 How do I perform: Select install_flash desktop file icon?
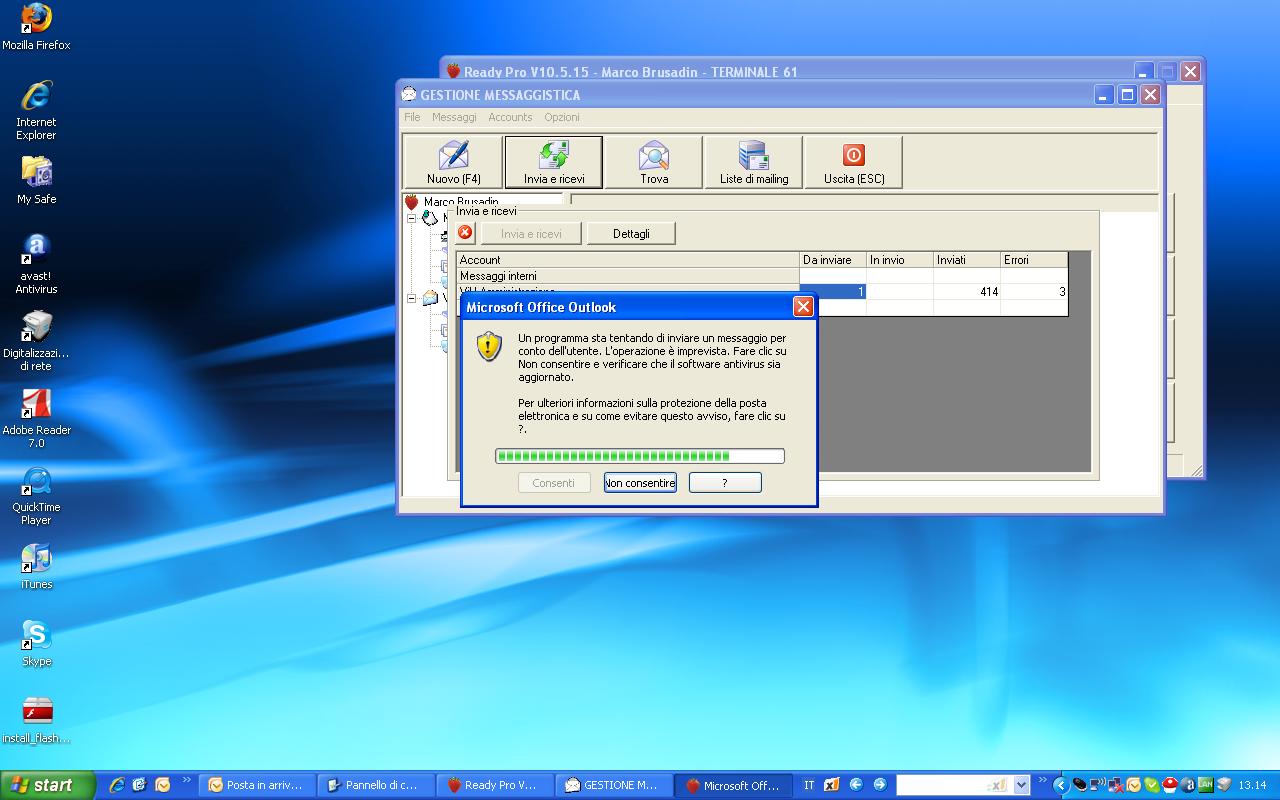(36, 720)
